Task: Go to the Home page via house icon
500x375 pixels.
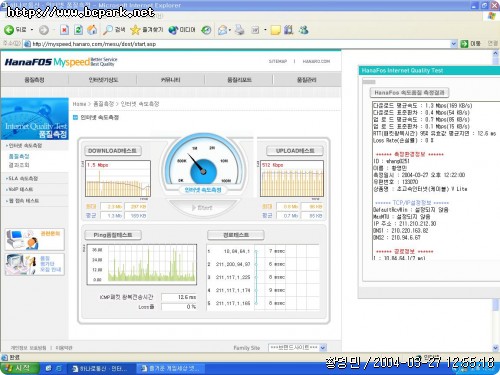Action: (x=92, y=30)
